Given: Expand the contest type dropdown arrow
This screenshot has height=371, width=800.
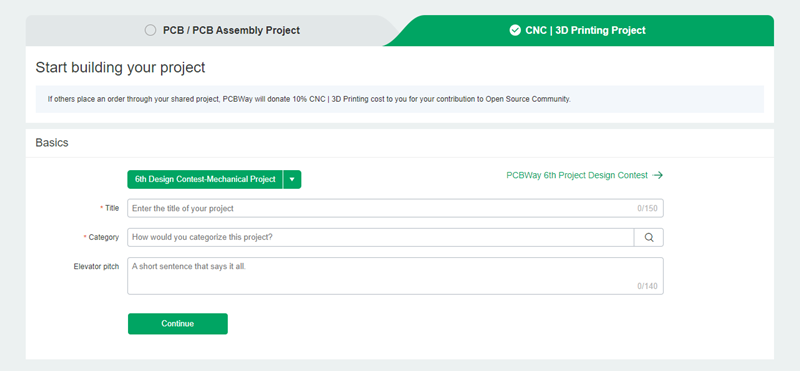Looking at the screenshot, I should click(292, 180).
